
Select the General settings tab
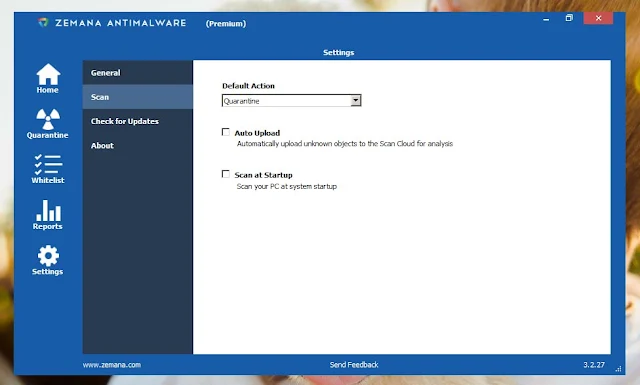pyautogui.click(x=138, y=73)
